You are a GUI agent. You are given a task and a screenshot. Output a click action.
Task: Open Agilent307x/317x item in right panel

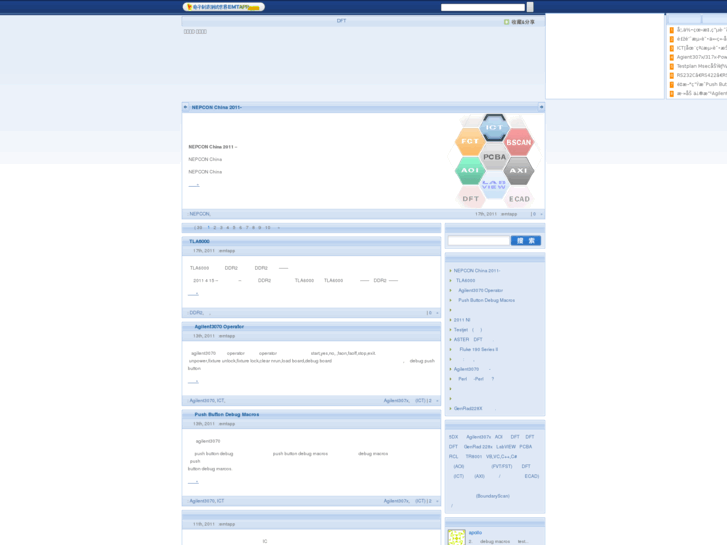[x=701, y=57]
